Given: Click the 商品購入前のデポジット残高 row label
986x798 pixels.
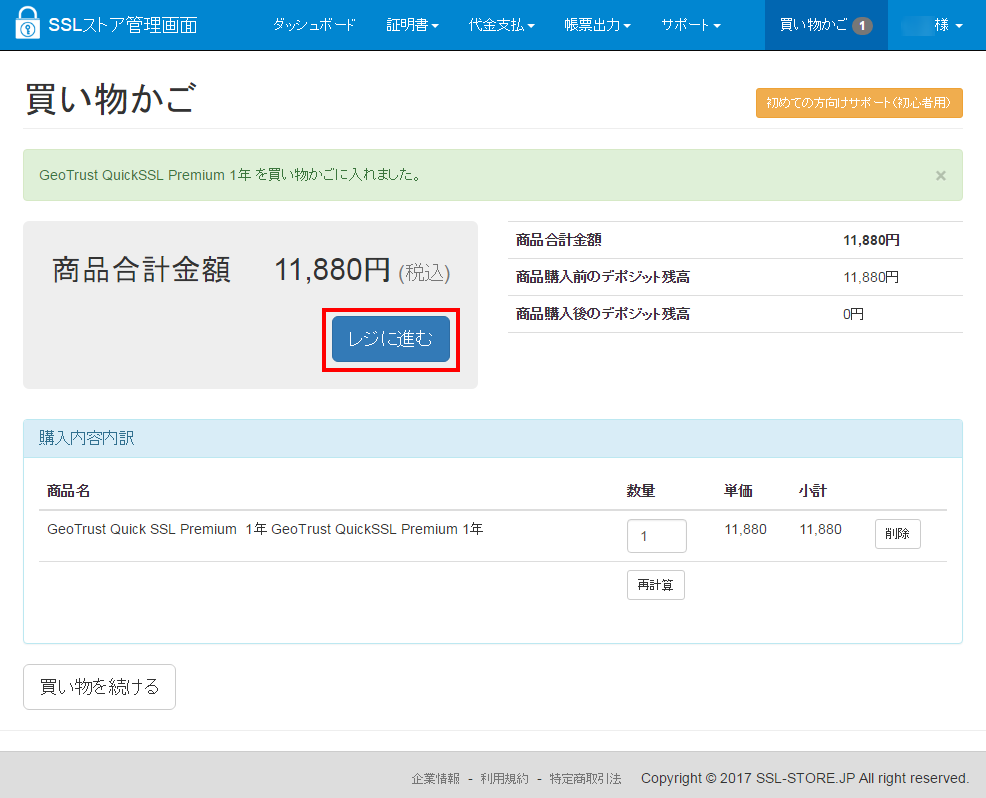Looking at the screenshot, I should [603, 277].
